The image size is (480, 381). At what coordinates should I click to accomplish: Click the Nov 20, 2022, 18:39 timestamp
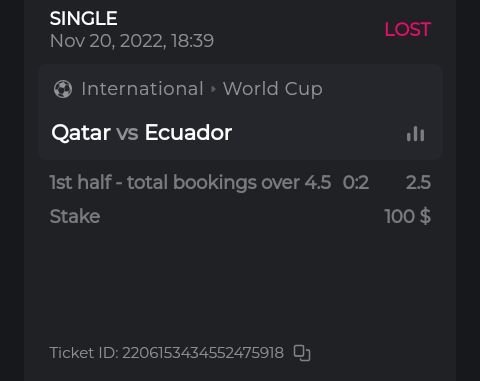pyautogui.click(x=132, y=41)
